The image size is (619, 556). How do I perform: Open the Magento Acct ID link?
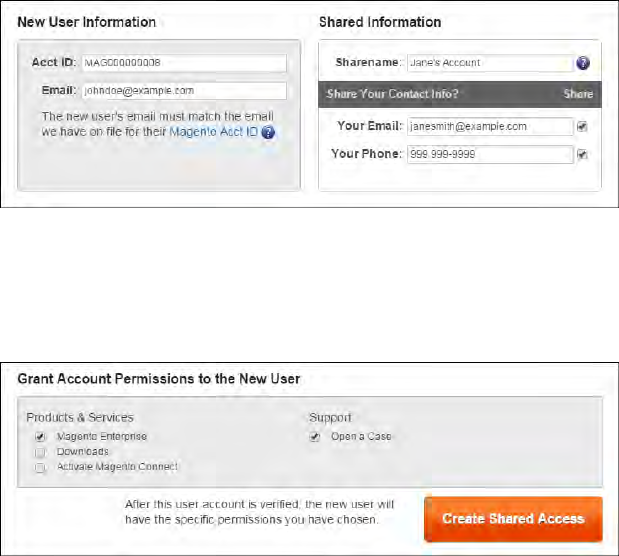click(215, 132)
